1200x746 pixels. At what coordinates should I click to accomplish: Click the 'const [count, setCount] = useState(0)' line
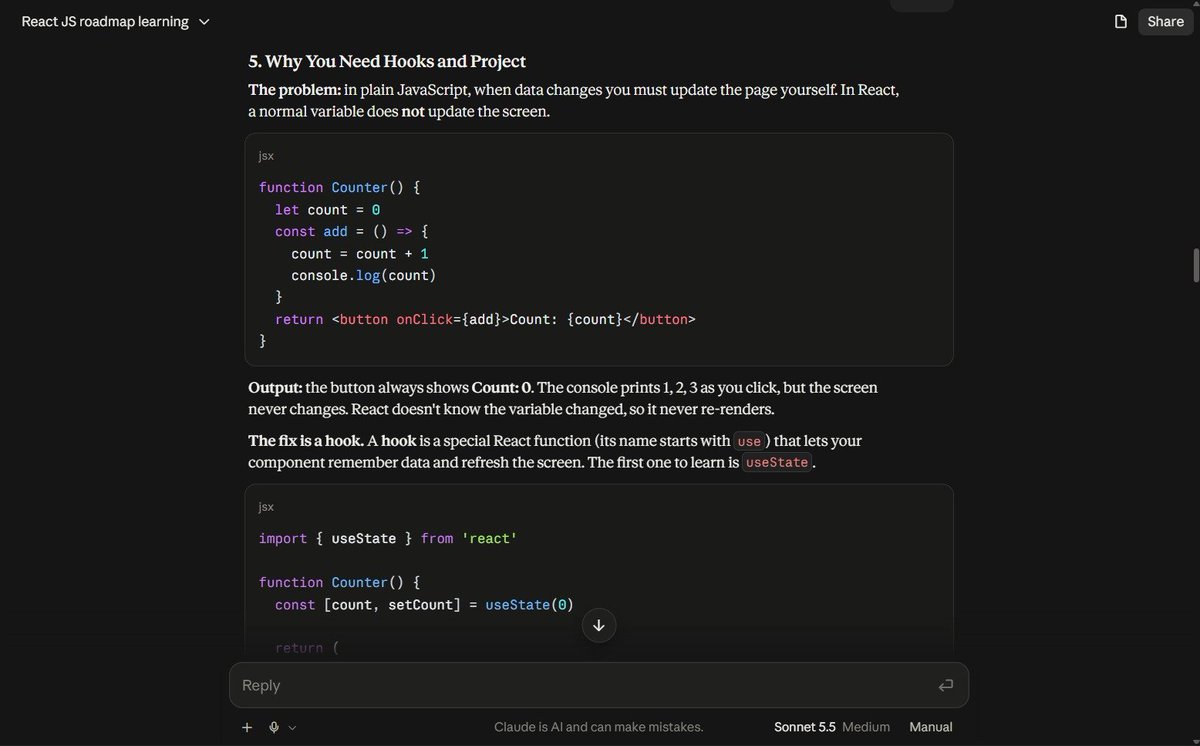pos(424,604)
